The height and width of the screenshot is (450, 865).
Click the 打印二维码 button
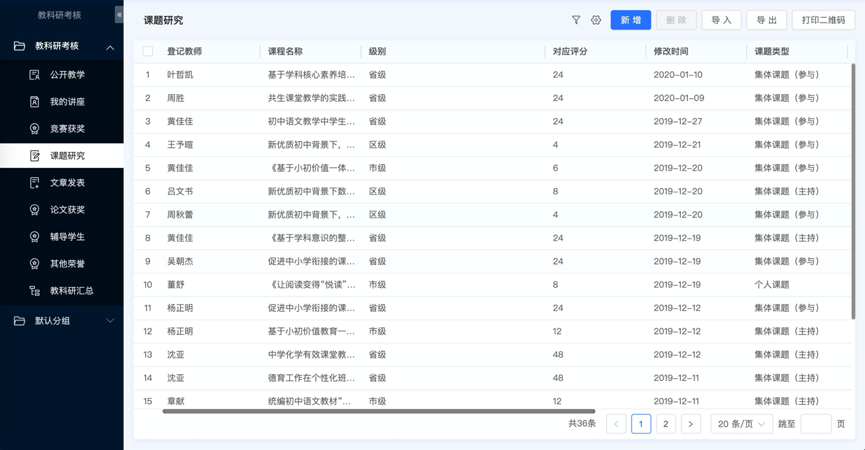pyautogui.click(x=823, y=20)
